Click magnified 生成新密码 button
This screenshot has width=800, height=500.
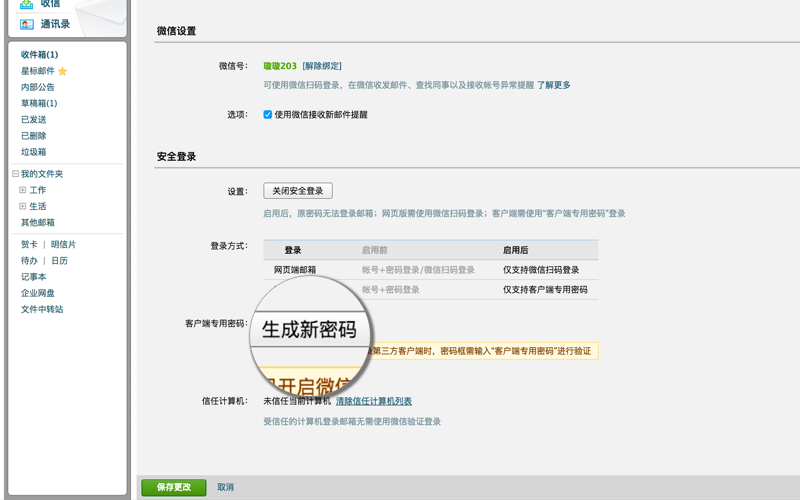click(309, 329)
